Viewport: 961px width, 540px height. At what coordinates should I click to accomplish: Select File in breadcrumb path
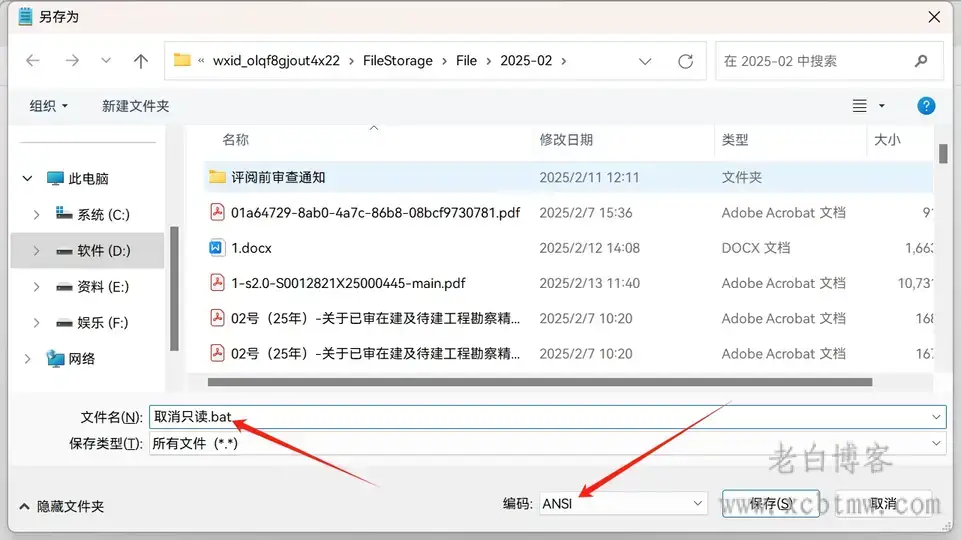(466, 61)
